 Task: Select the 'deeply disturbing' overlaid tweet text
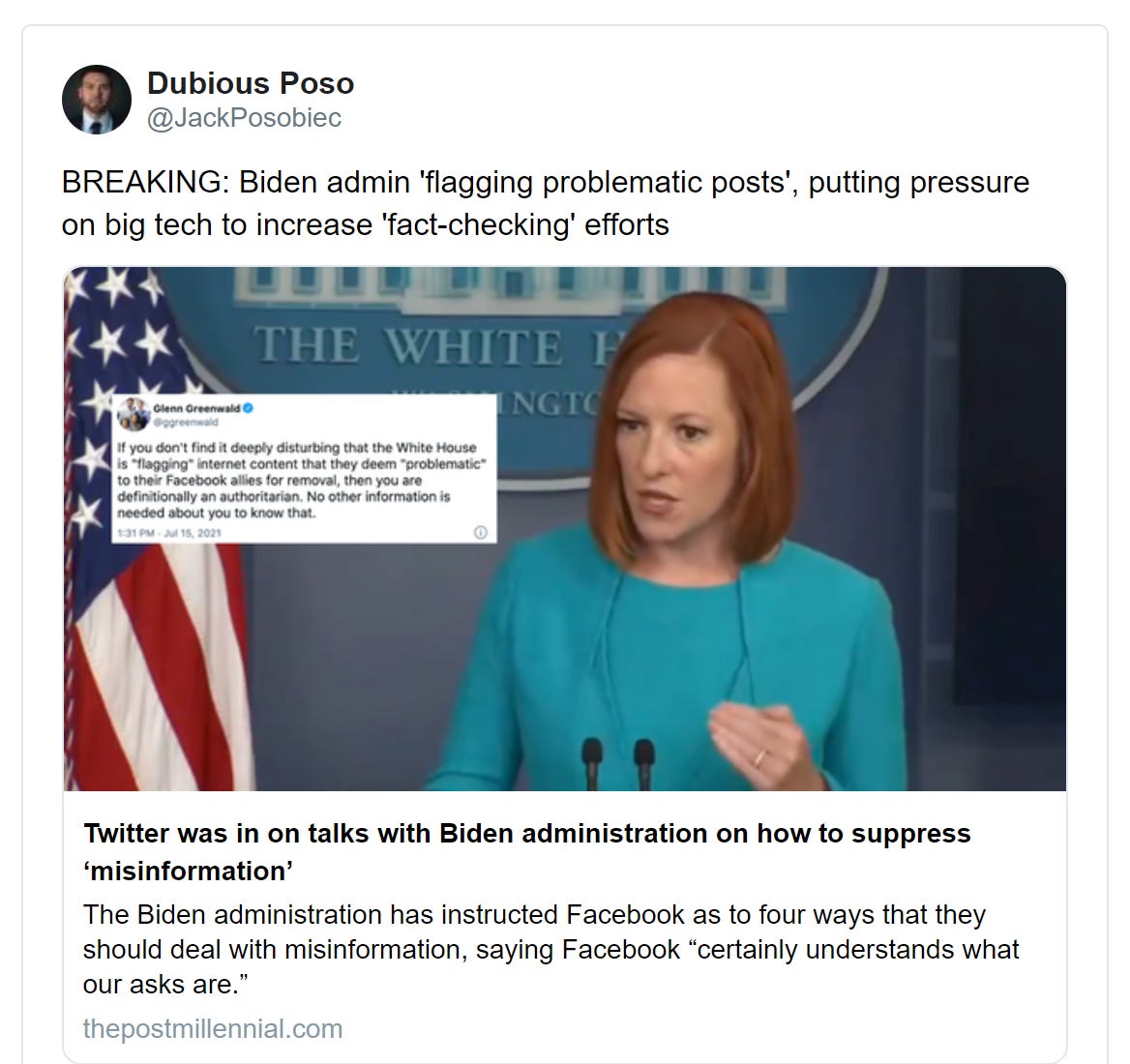tap(302, 480)
